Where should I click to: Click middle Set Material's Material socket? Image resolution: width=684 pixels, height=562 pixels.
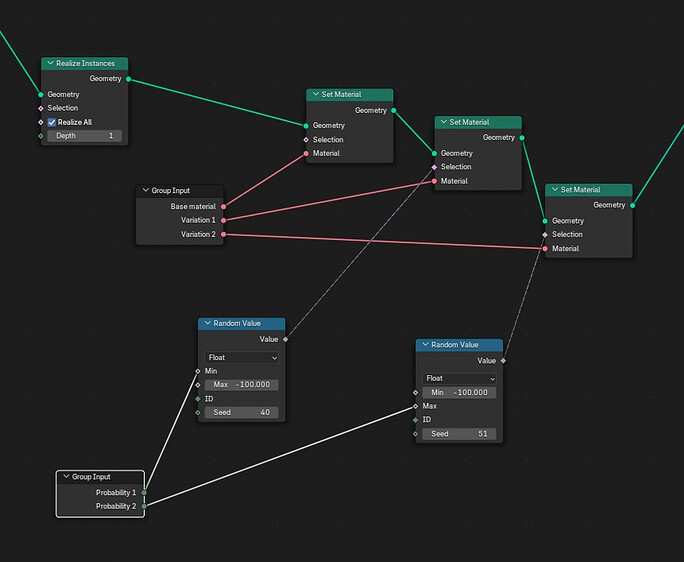pyautogui.click(x=434, y=181)
